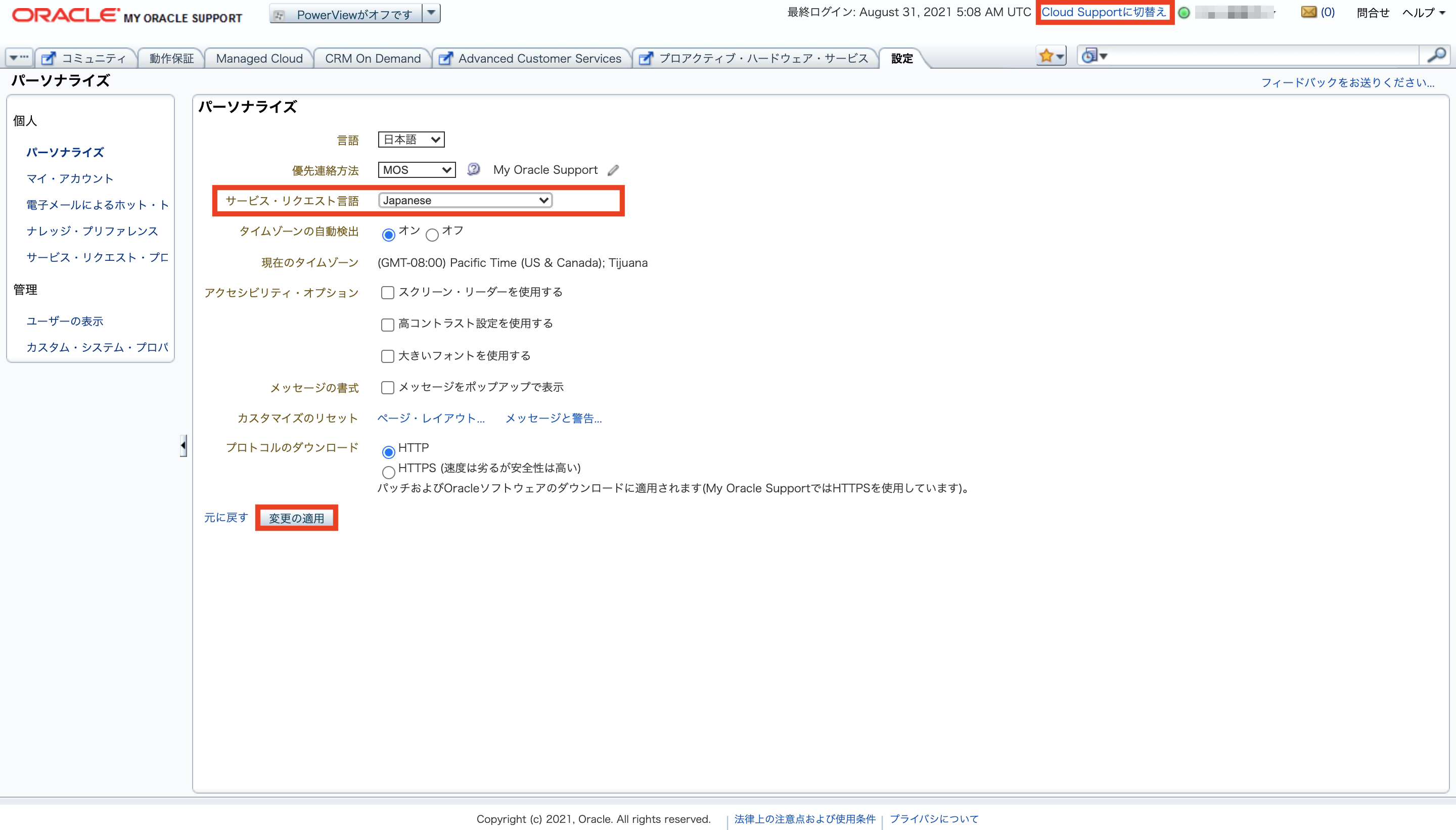1456x830 pixels.
Task: Select HTTPS protocol download radio button
Action: click(x=388, y=468)
